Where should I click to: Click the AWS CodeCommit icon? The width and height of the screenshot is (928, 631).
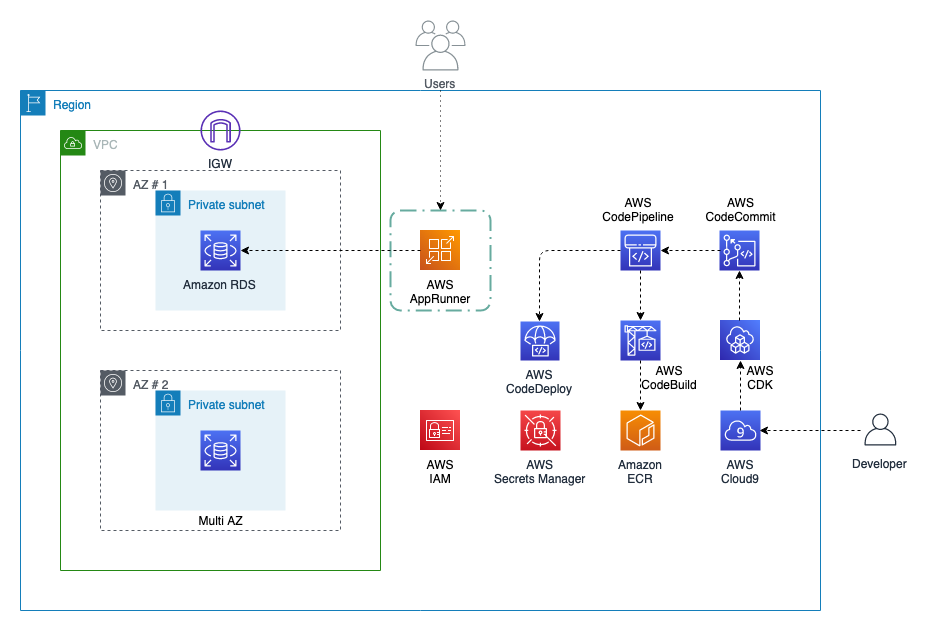click(x=740, y=250)
